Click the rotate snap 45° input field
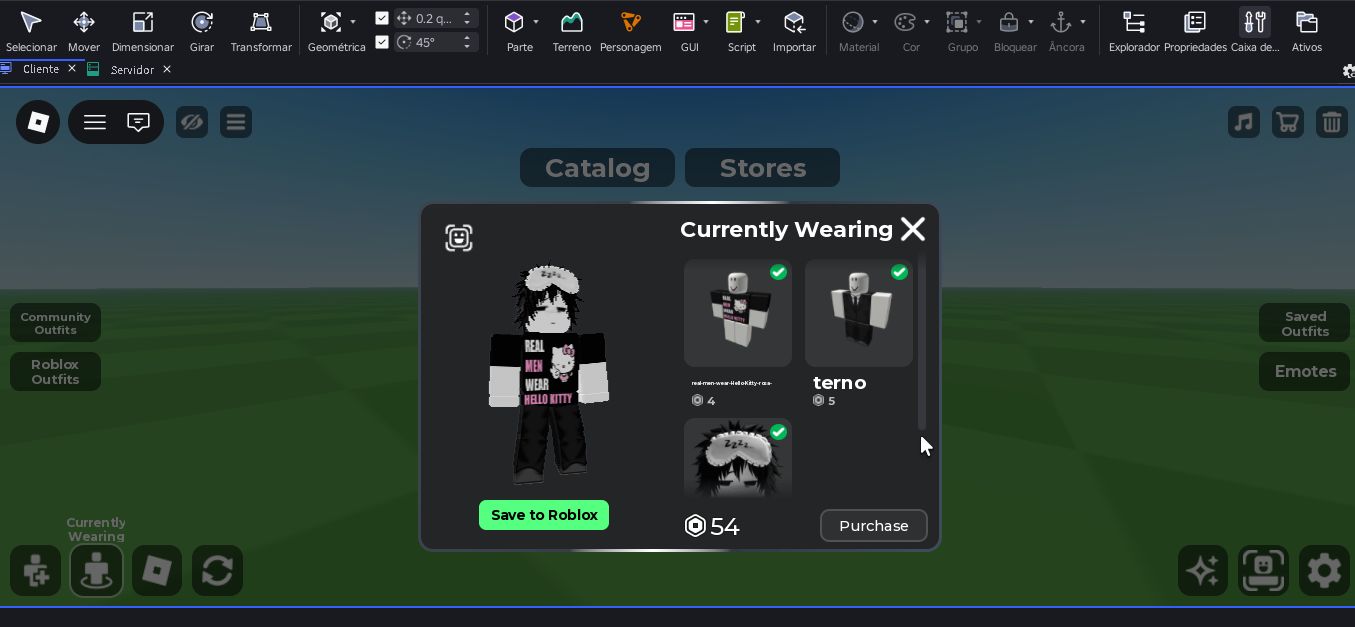This screenshot has height=627, width=1355. (x=436, y=41)
